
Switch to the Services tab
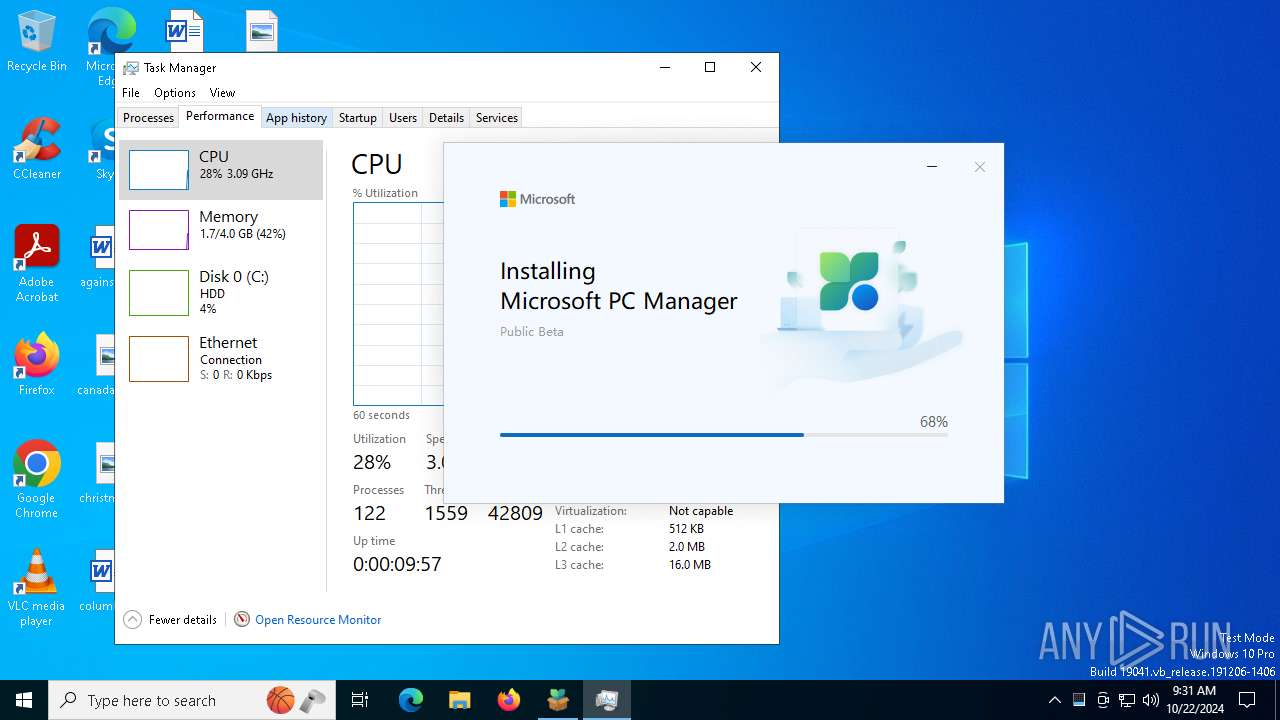[x=497, y=117]
